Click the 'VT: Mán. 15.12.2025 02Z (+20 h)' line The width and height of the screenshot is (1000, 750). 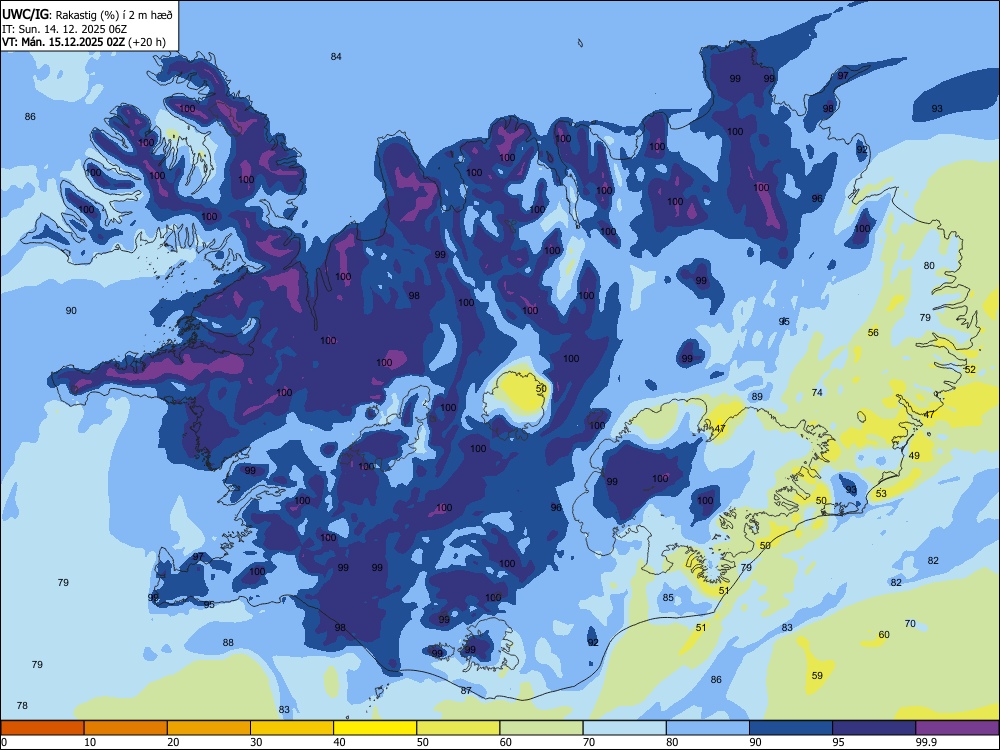(x=84, y=42)
